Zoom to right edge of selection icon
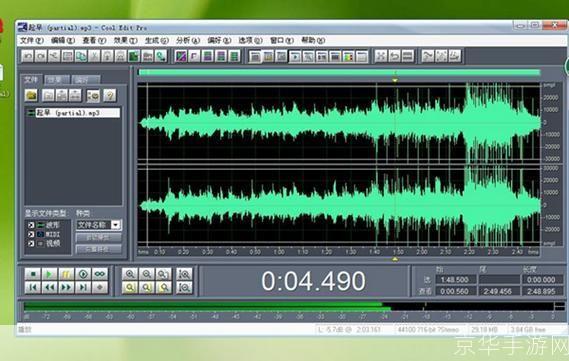 pyautogui.click(x=164, y=288)
